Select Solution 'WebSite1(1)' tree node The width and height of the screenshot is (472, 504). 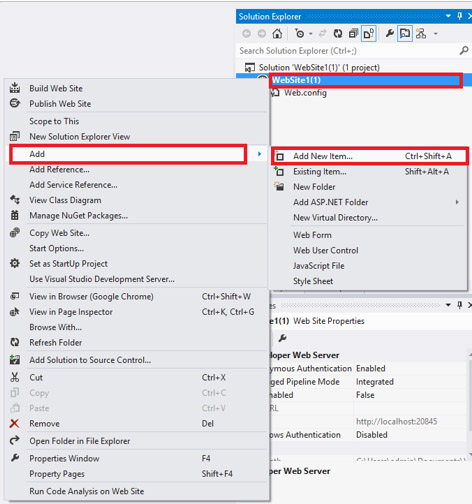[319, 68]
